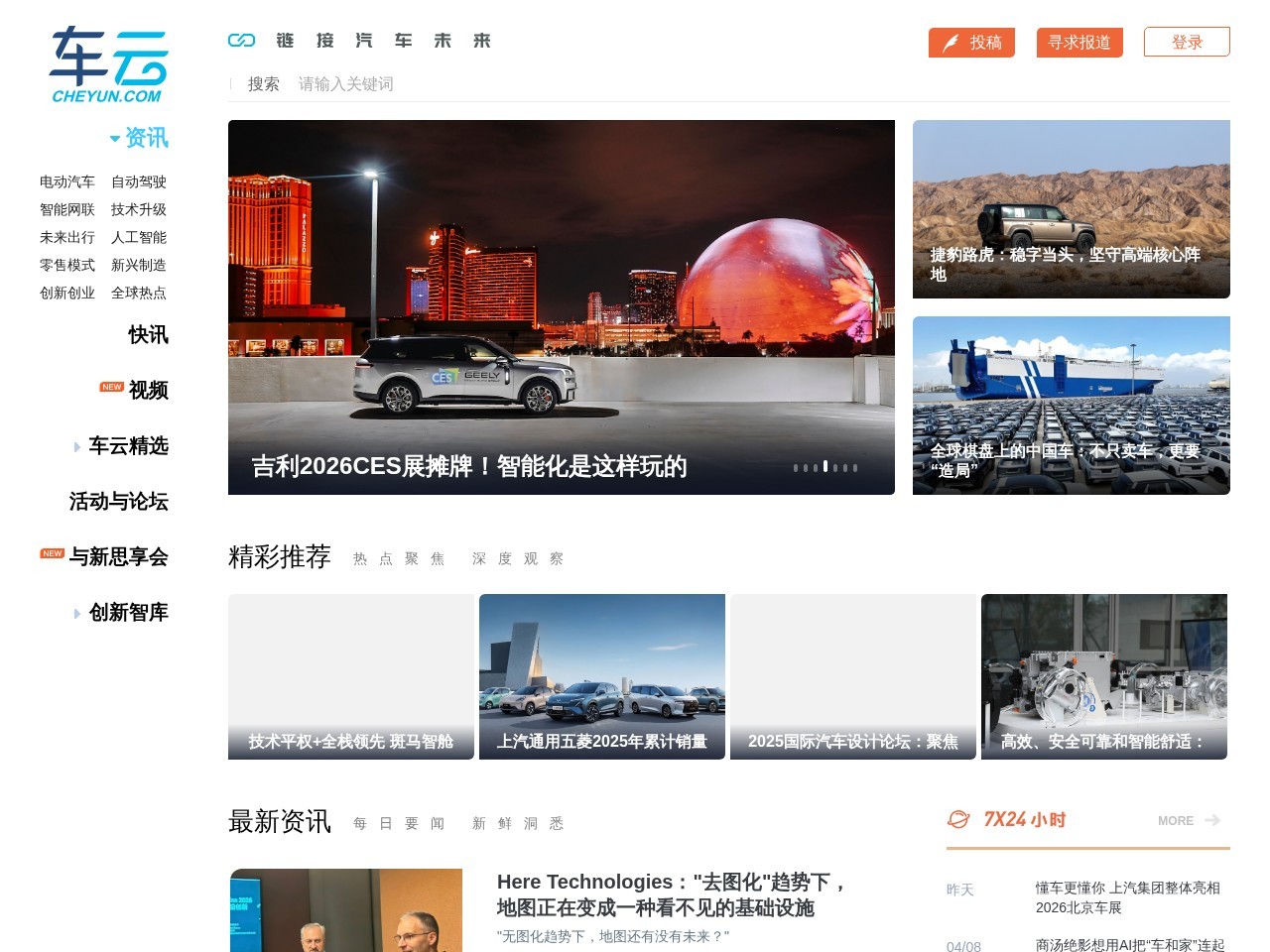The image size is (1270, 952).
Task: Open the 与新思享会 section
Action: pyautogui.click(x=119, y=557)
